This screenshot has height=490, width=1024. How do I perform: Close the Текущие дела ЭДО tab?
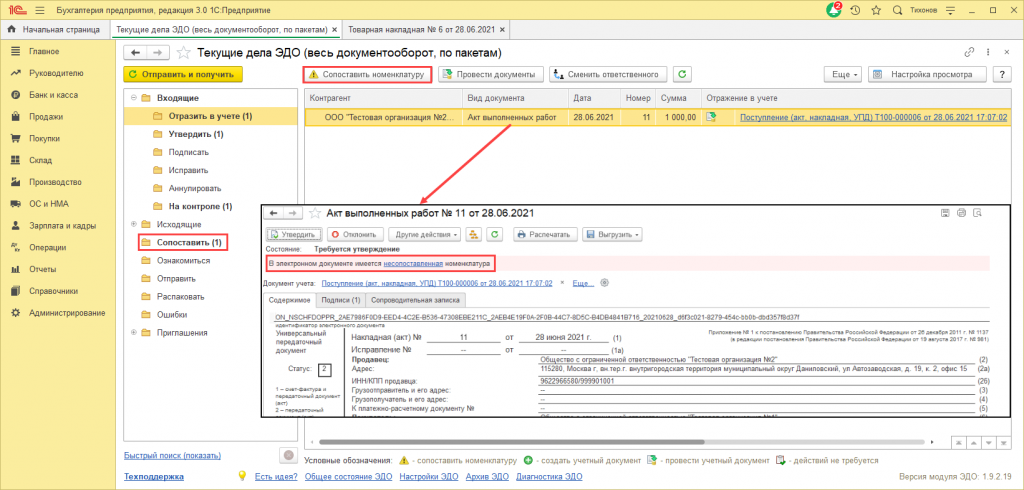point(334,29)
